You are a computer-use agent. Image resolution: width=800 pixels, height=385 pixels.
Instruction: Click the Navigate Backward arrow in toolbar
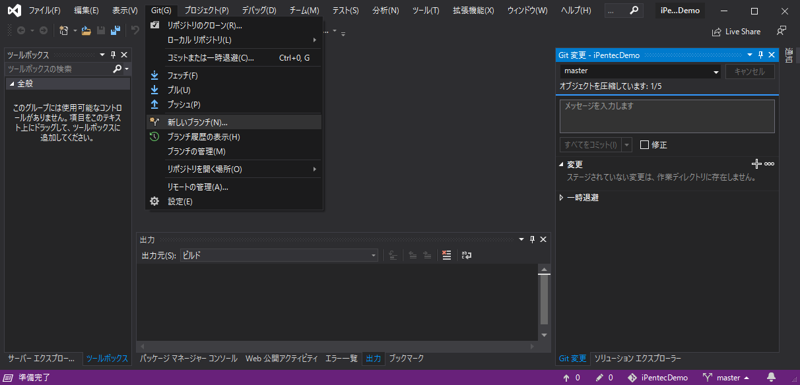pyautogui.click(x=21, y=31)
